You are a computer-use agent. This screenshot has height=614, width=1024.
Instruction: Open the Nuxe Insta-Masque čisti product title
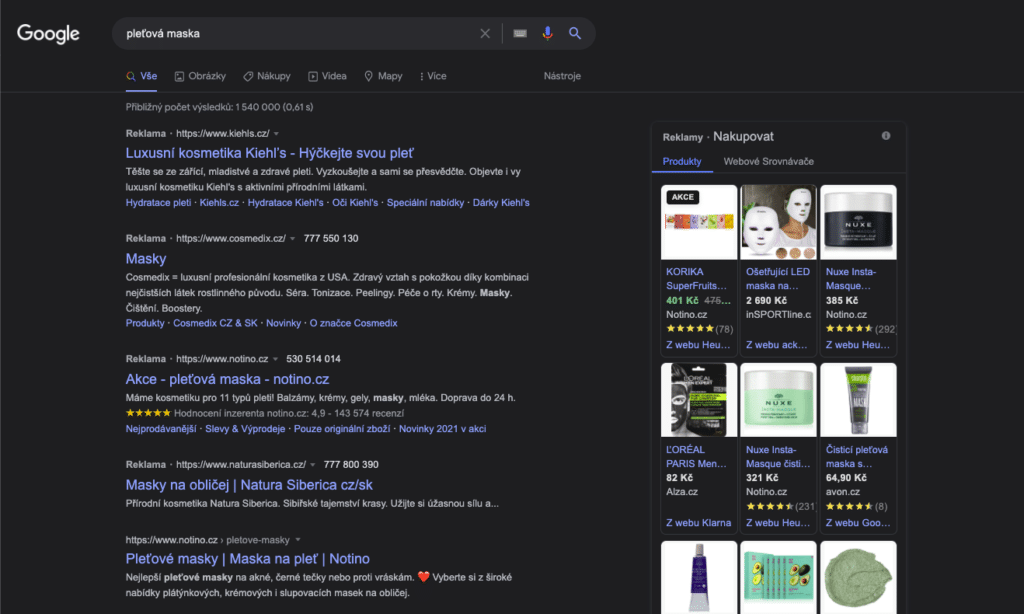778,457
